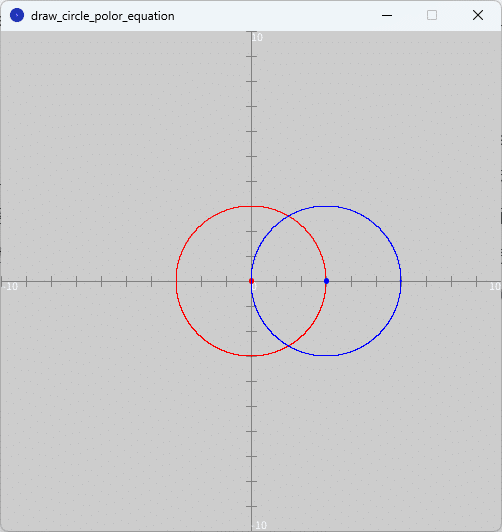This screenshot has width=502, height=532.
Task: Click the '-10' label at y-axis bottom
Action: [x=260, y=525]
